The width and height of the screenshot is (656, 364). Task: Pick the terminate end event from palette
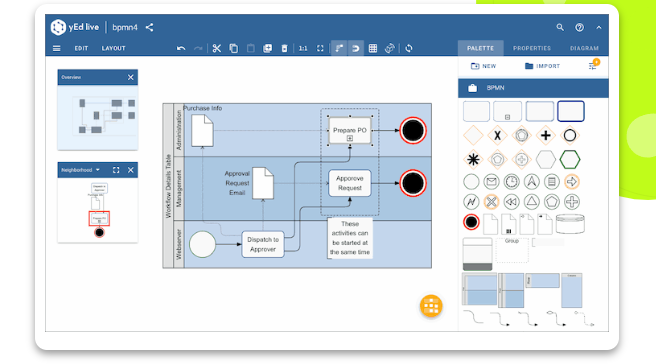tap(471, 222)
